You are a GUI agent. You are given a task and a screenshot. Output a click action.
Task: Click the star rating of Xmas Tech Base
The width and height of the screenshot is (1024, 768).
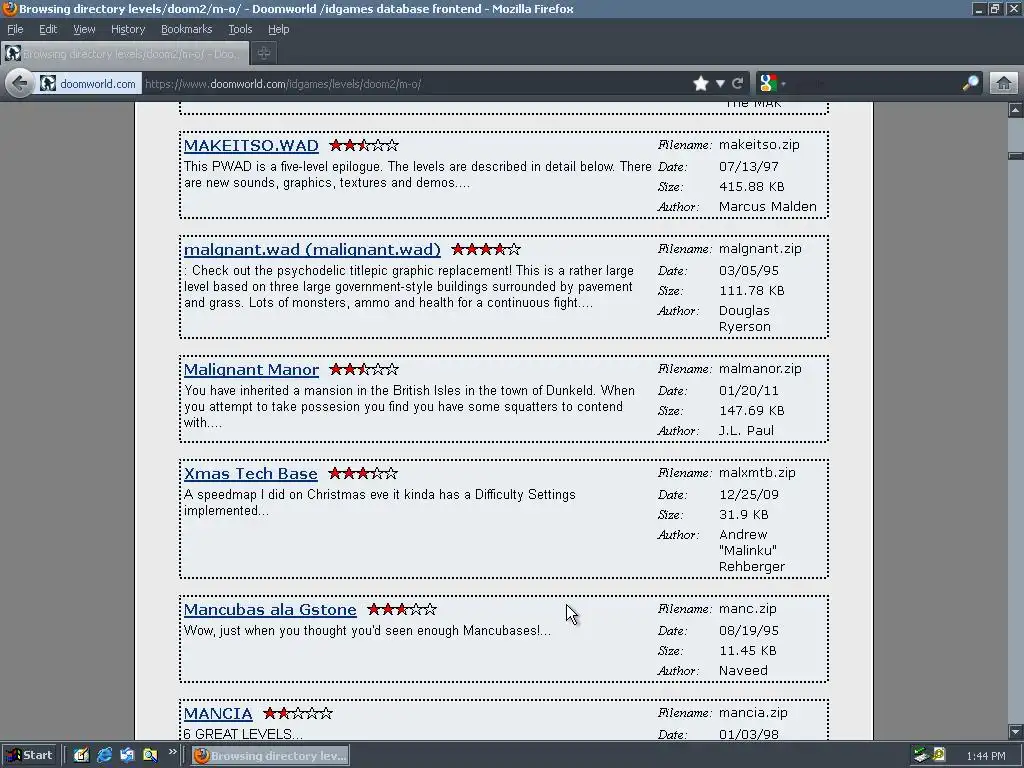[362, 473]
